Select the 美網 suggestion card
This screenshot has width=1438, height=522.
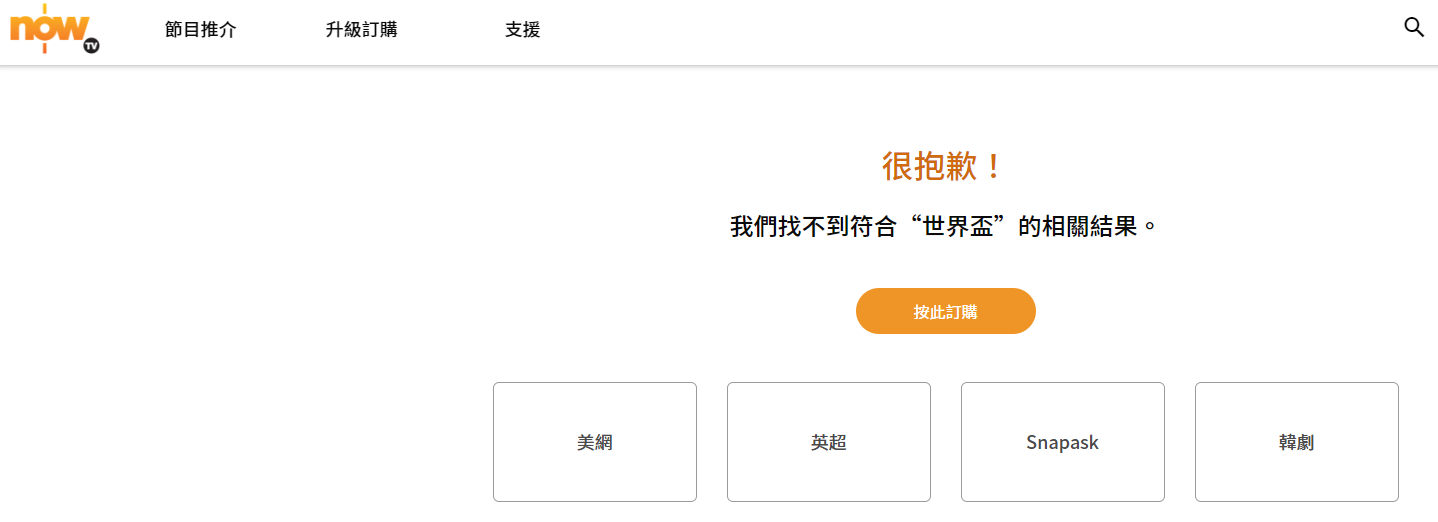pyautogui.click(x=595, y=442)
